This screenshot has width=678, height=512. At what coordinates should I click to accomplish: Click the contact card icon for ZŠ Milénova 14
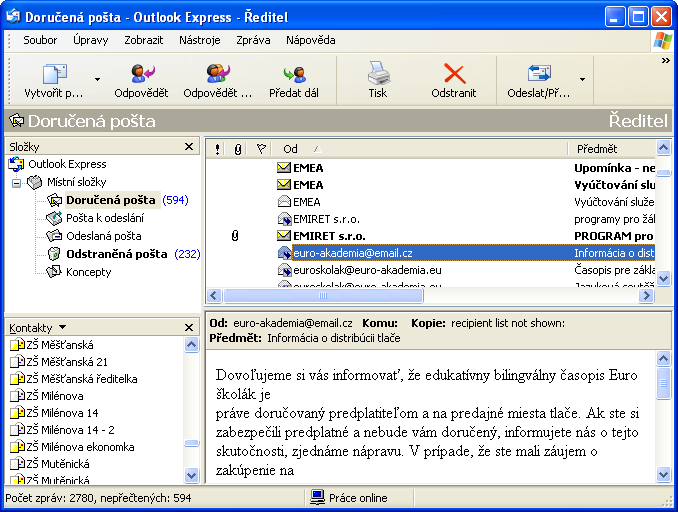coord(17,413)
